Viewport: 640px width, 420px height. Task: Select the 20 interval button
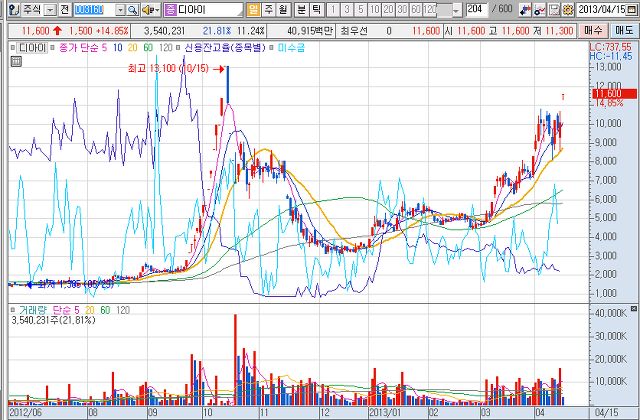click(x=388, y=10)
